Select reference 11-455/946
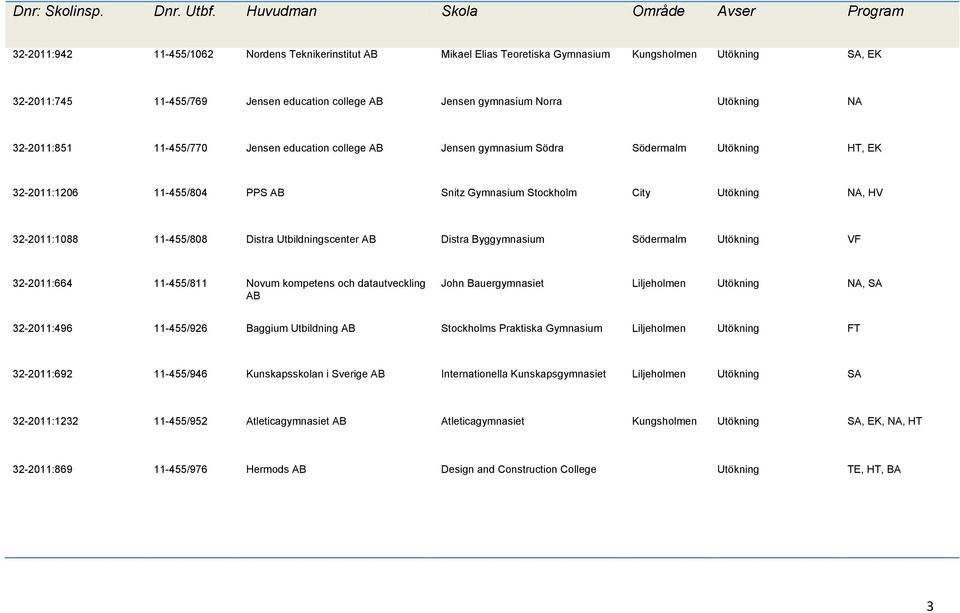960x613 pixels. tap(181, 374)
